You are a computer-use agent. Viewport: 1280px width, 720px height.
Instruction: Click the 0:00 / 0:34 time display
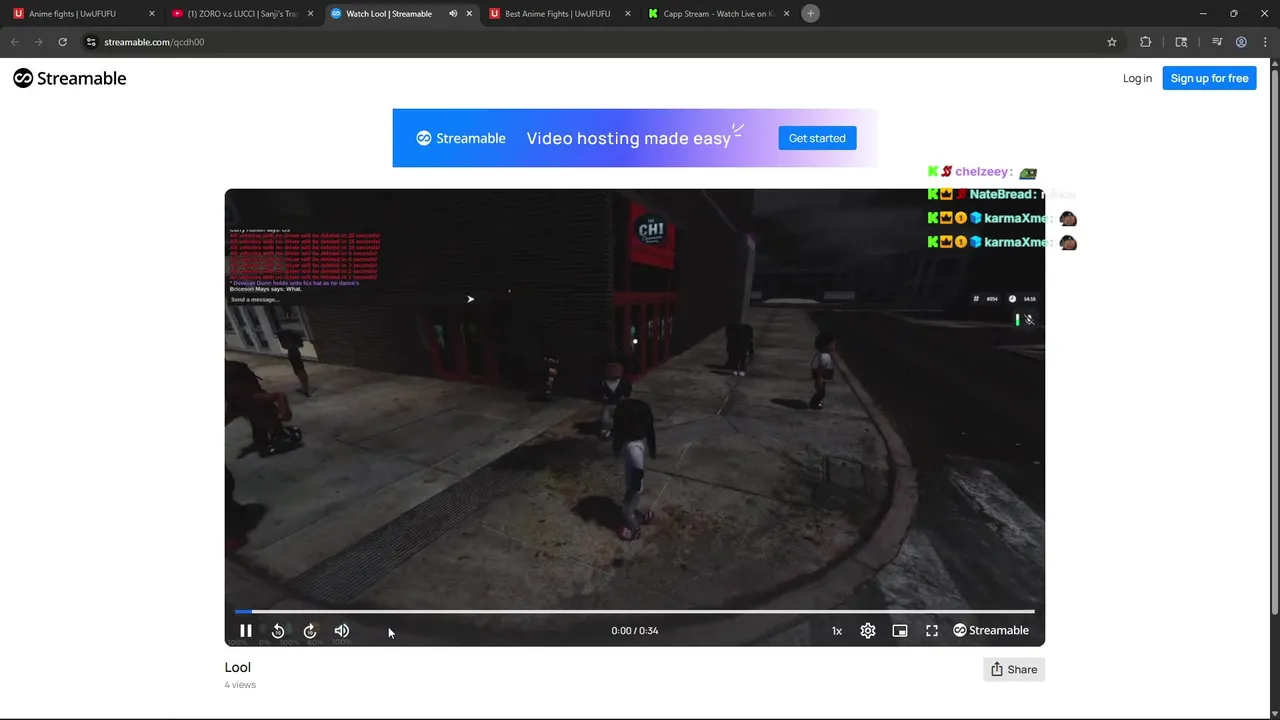(635, 631)
